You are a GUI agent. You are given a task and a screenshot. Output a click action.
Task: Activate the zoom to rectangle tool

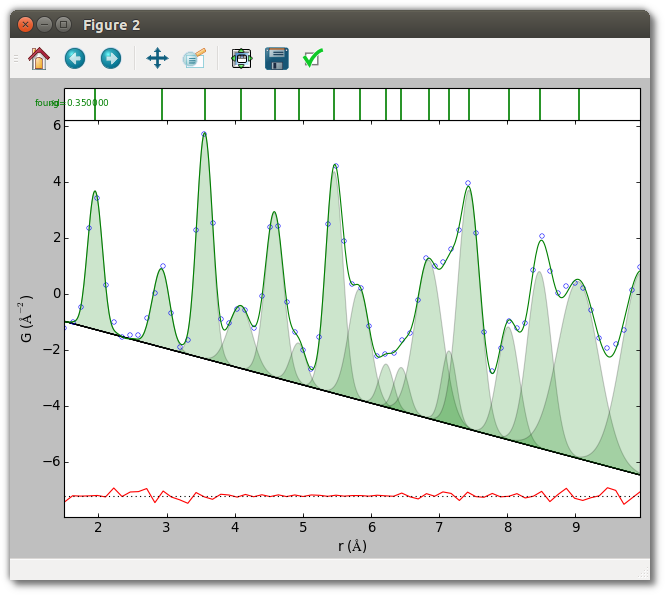(x=194, y=59)
